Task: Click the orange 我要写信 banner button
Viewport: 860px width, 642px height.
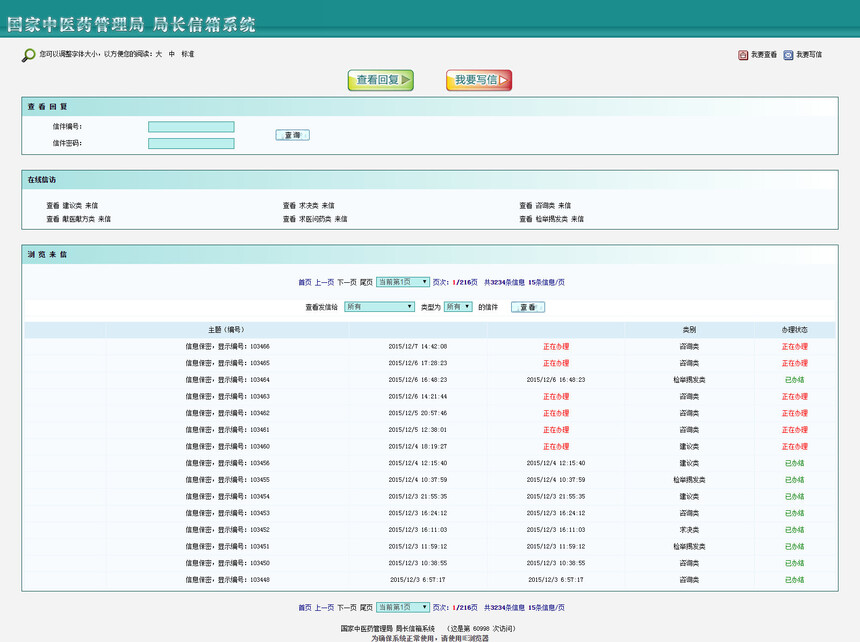Action: pos(478,80)
